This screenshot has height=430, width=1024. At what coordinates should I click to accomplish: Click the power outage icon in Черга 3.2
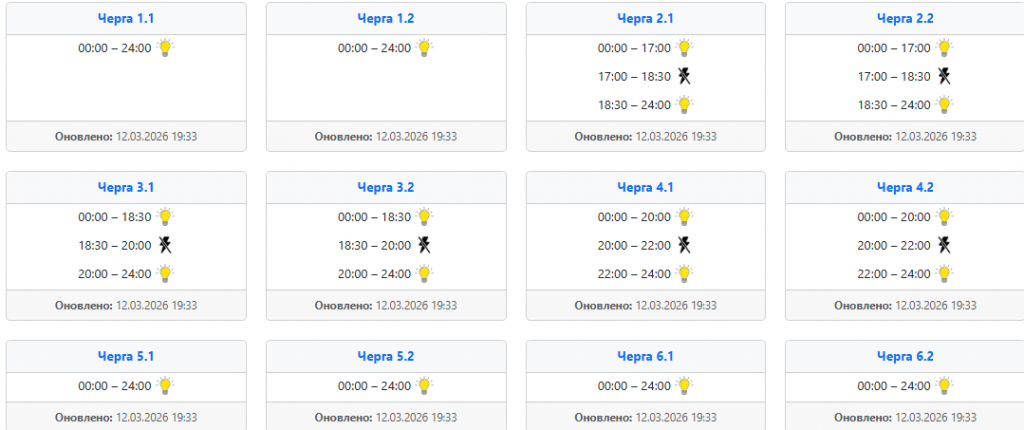(x=424, y=245)
